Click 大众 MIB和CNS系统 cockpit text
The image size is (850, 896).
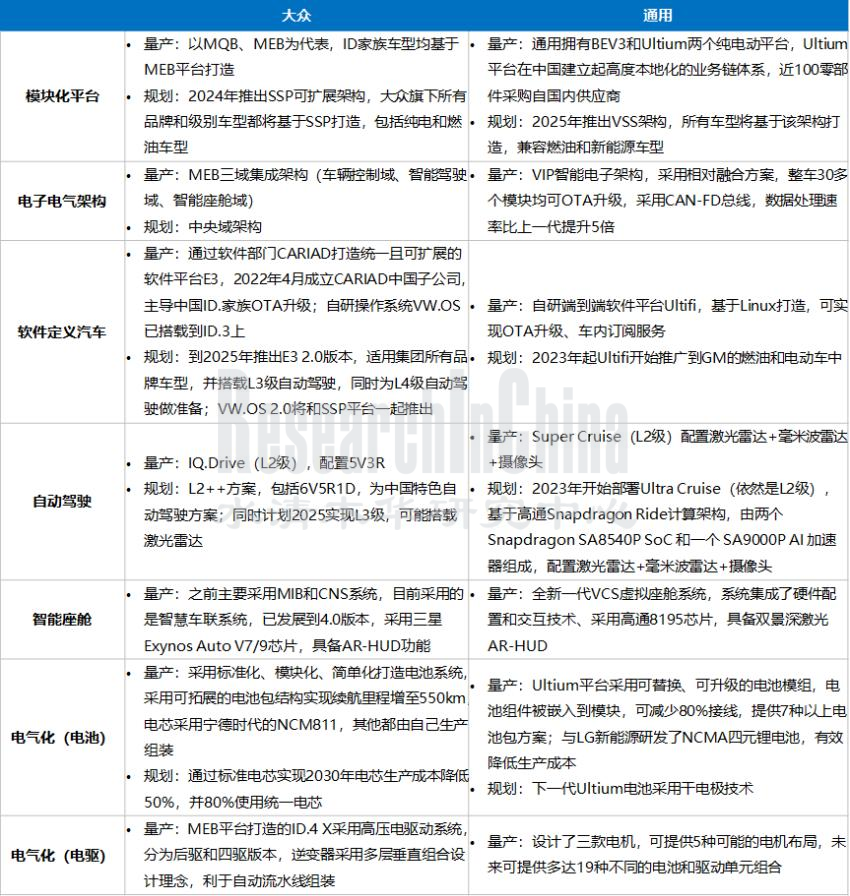click(x=303, y=619)
